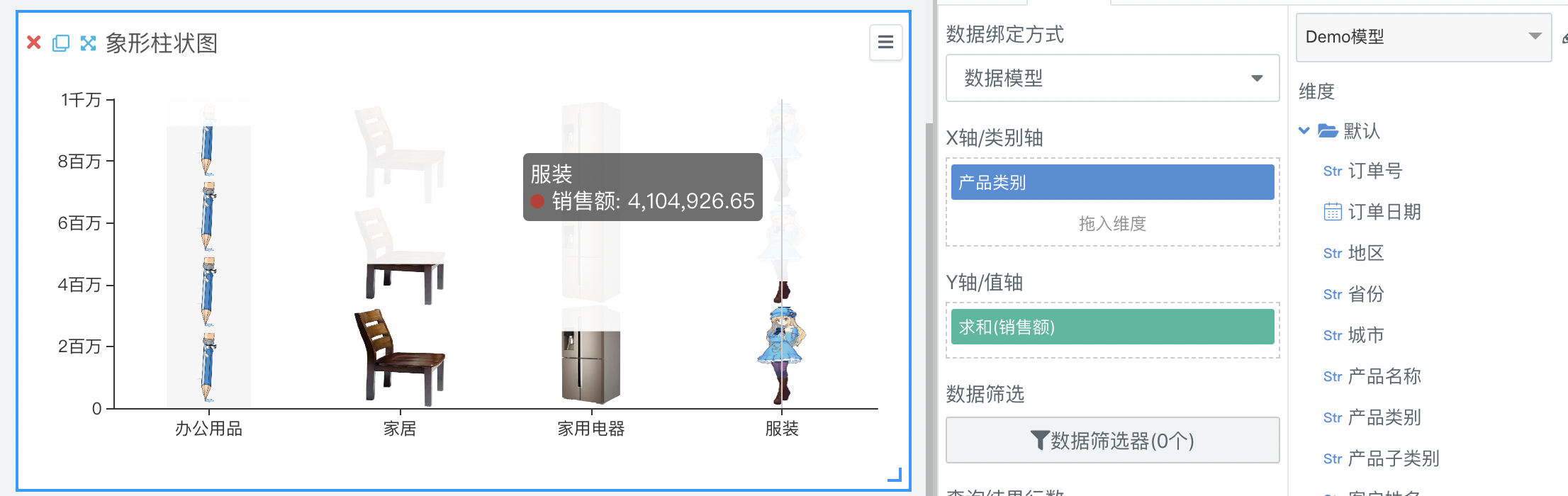Viewport: 1568px width, 496px height.
Task: Click the pencil bar for 办公用品
Action: click(x=208, y=266)
